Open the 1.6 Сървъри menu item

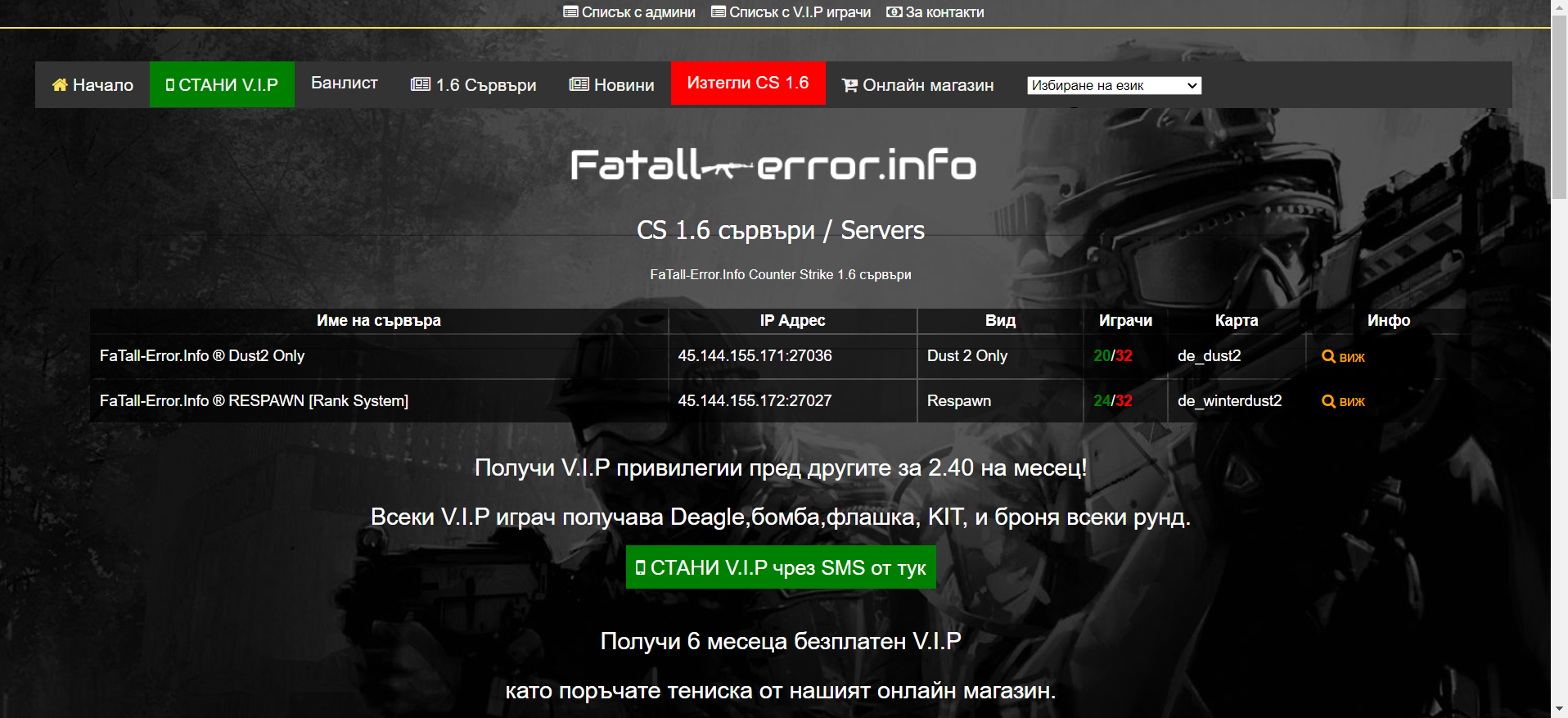pyautogui.click(x=474, y=84)
